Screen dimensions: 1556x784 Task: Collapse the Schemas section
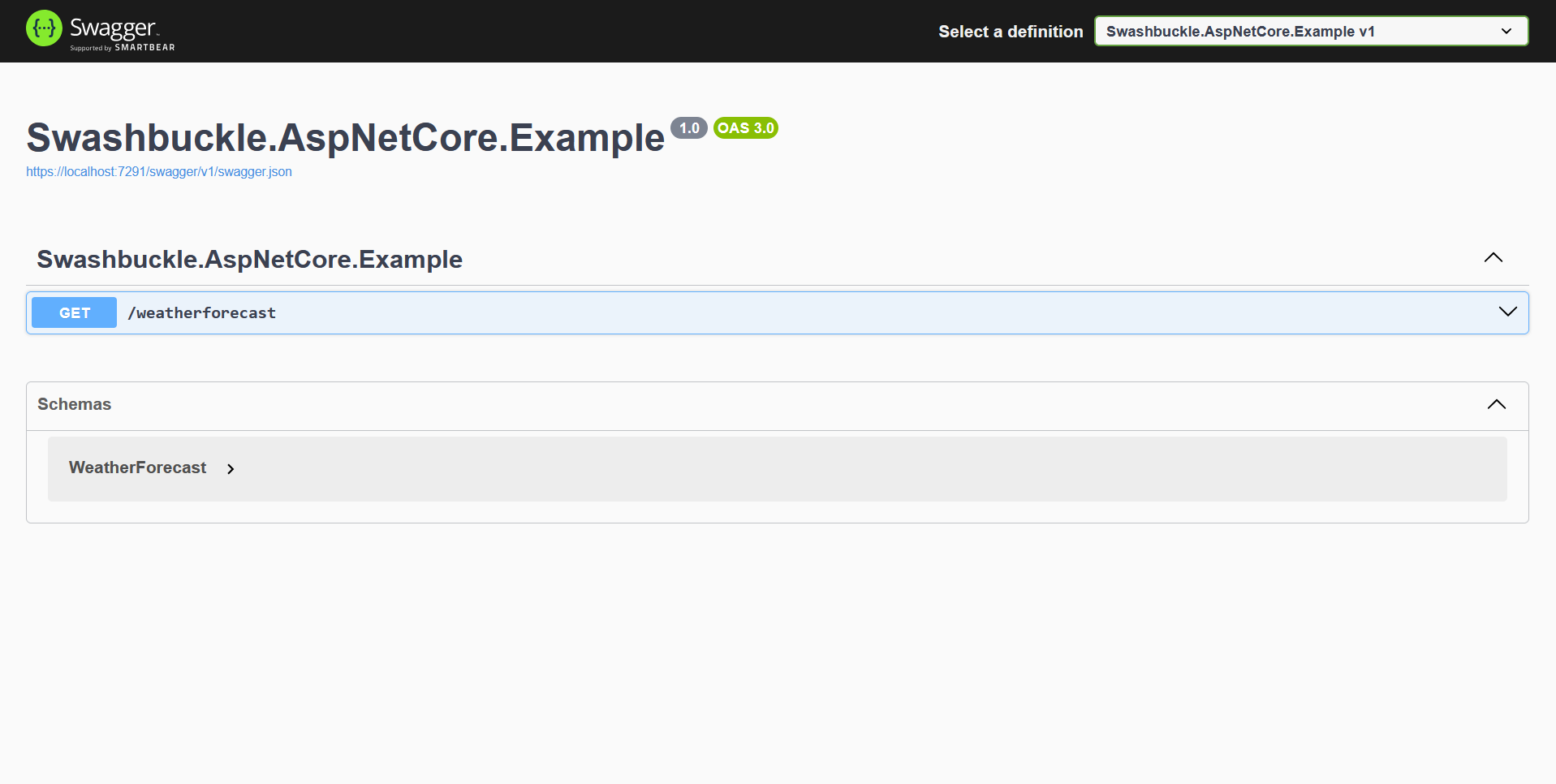pyautogui.click(x=1496, y=404)
